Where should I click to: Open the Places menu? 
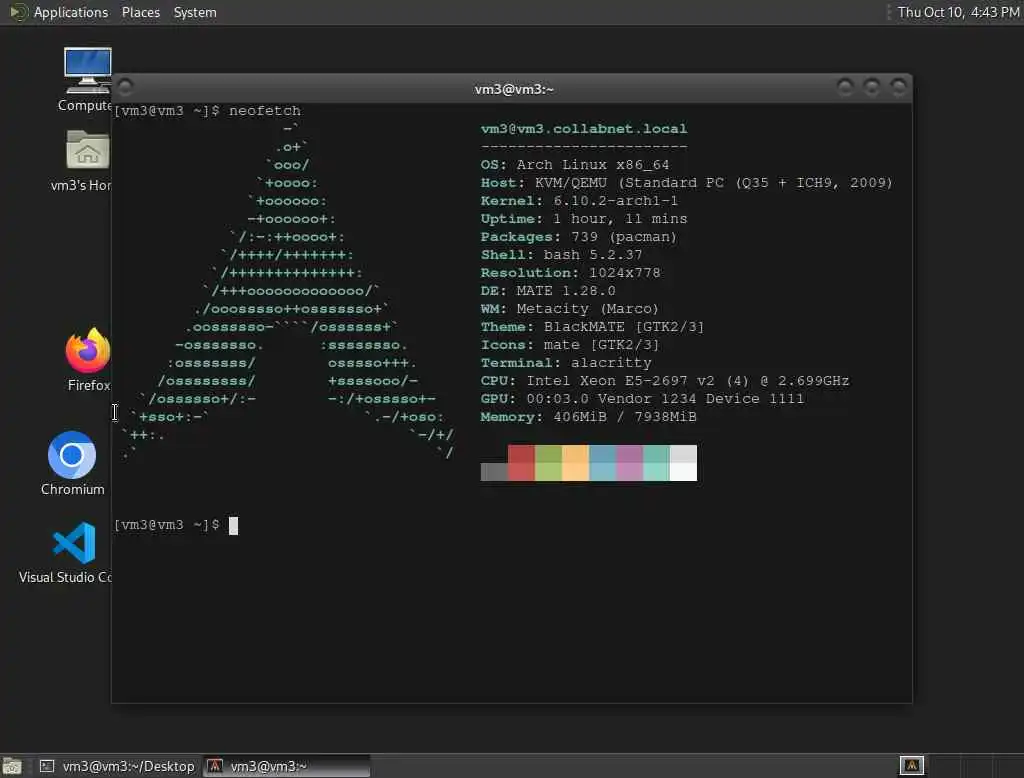[x=140, y=12]
